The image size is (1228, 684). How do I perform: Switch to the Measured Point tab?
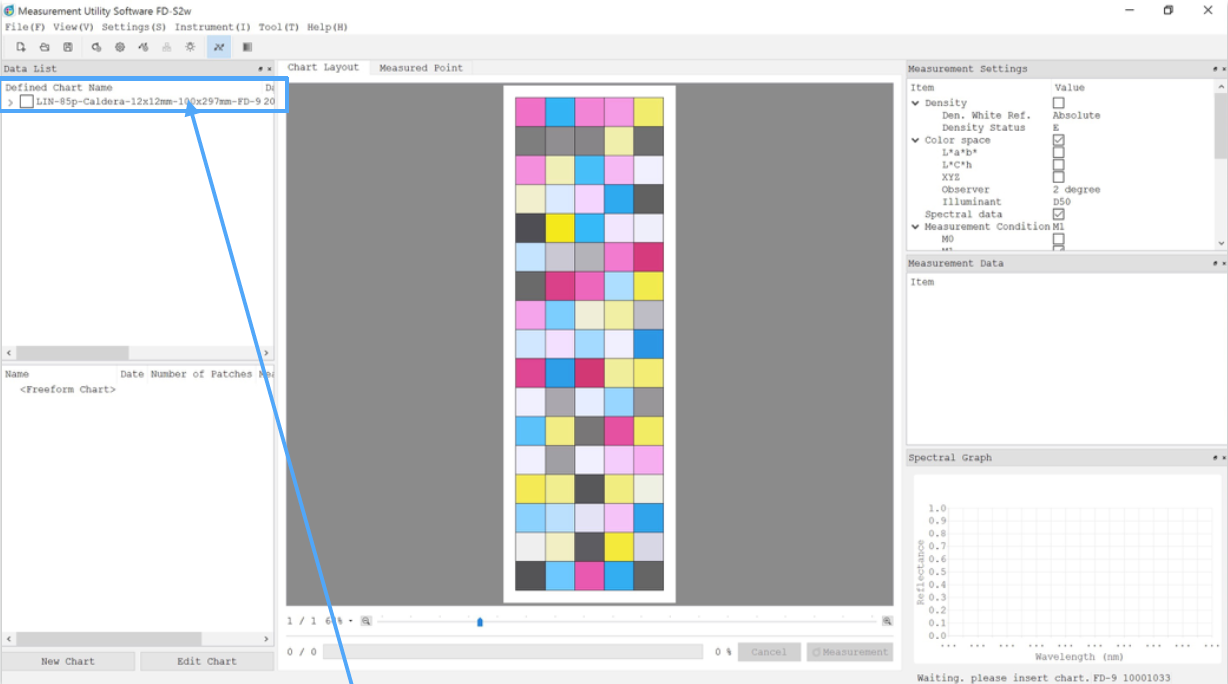tap(420, 68)
